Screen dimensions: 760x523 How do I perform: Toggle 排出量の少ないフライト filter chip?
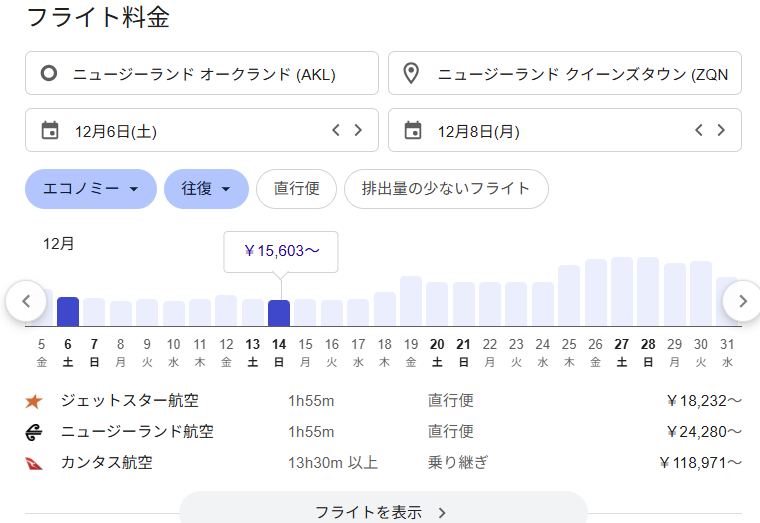446,189
